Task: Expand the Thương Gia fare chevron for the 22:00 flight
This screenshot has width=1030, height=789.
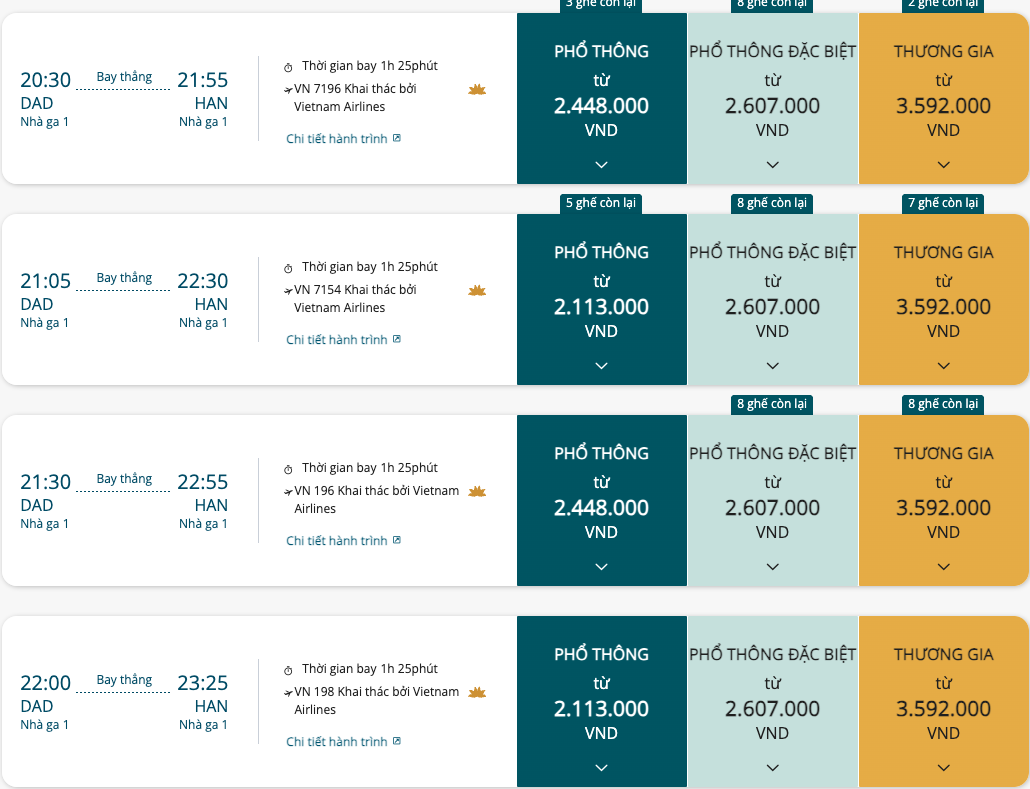Action: point(943,767)
